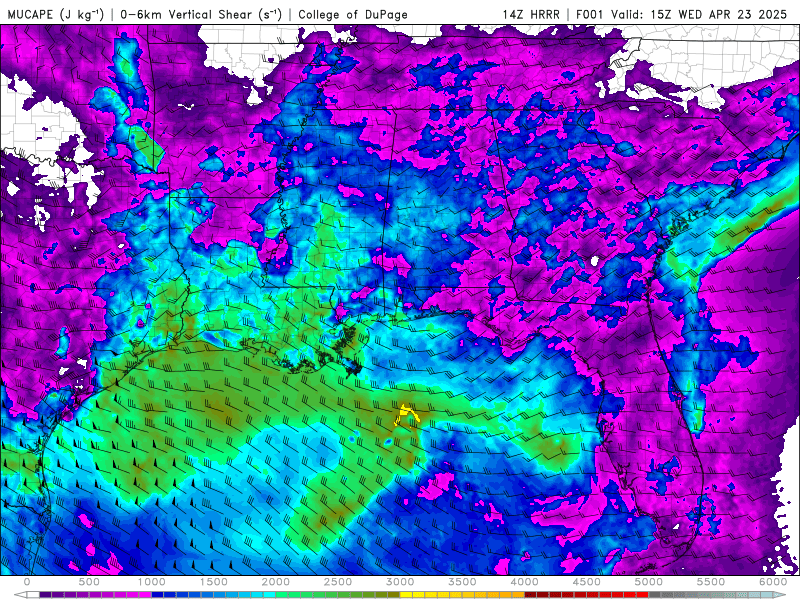
Task: Click the 500 label on the color scale
Action: [x=89, y=582]
